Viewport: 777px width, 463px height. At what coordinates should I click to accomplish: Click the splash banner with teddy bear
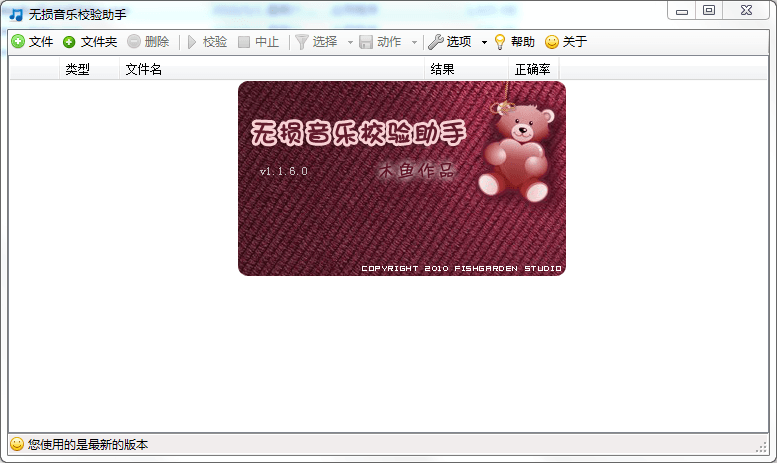point(402,178)
